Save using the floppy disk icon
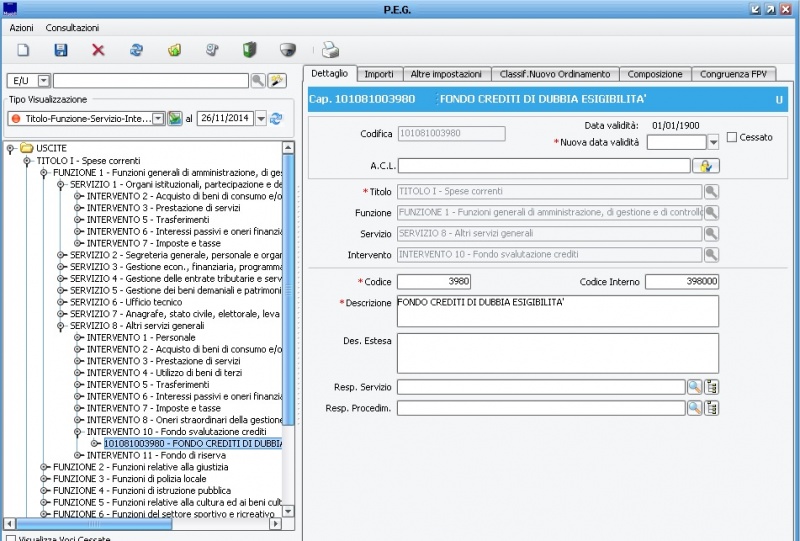The width and height of the screenshot is (800, 541). pyautogui.click(x=61, y=50)
